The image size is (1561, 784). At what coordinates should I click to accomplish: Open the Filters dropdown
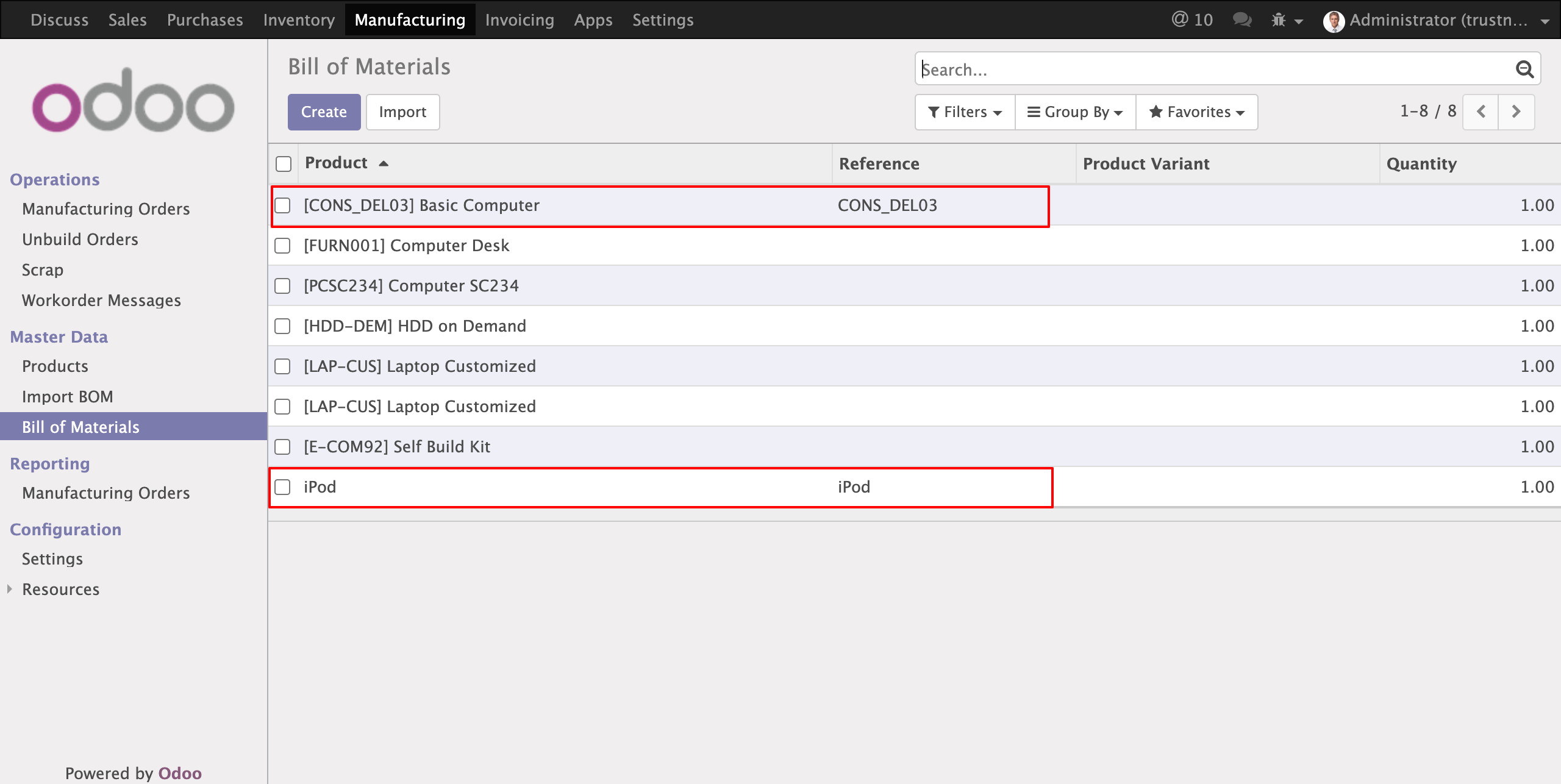point(965,112)
